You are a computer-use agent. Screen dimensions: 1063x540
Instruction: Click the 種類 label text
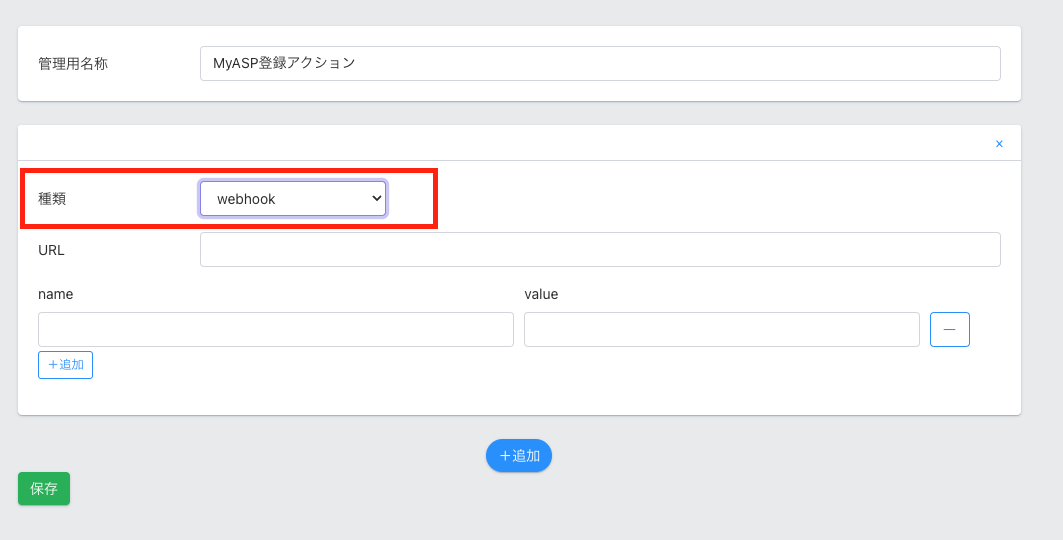52,199
